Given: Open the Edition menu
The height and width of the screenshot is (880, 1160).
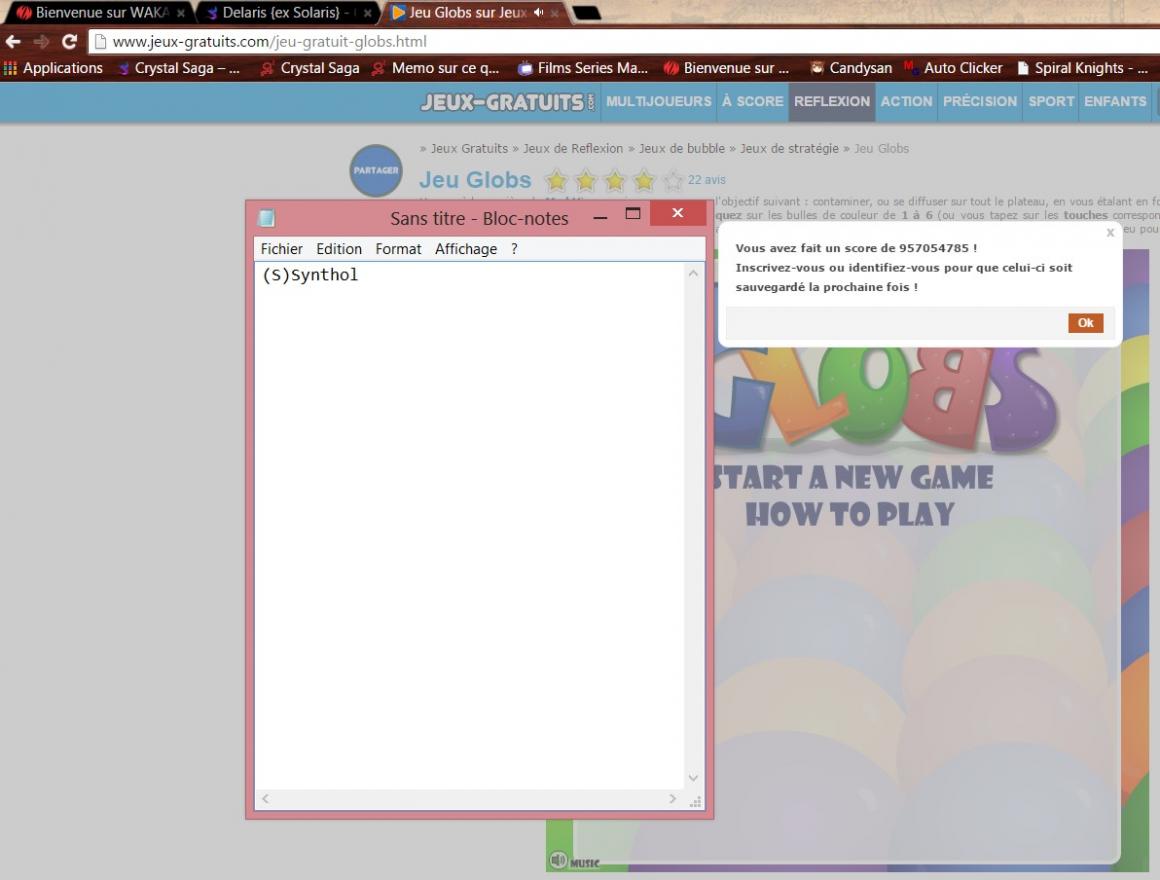Looking at the screenshot, I should (339, 249).
